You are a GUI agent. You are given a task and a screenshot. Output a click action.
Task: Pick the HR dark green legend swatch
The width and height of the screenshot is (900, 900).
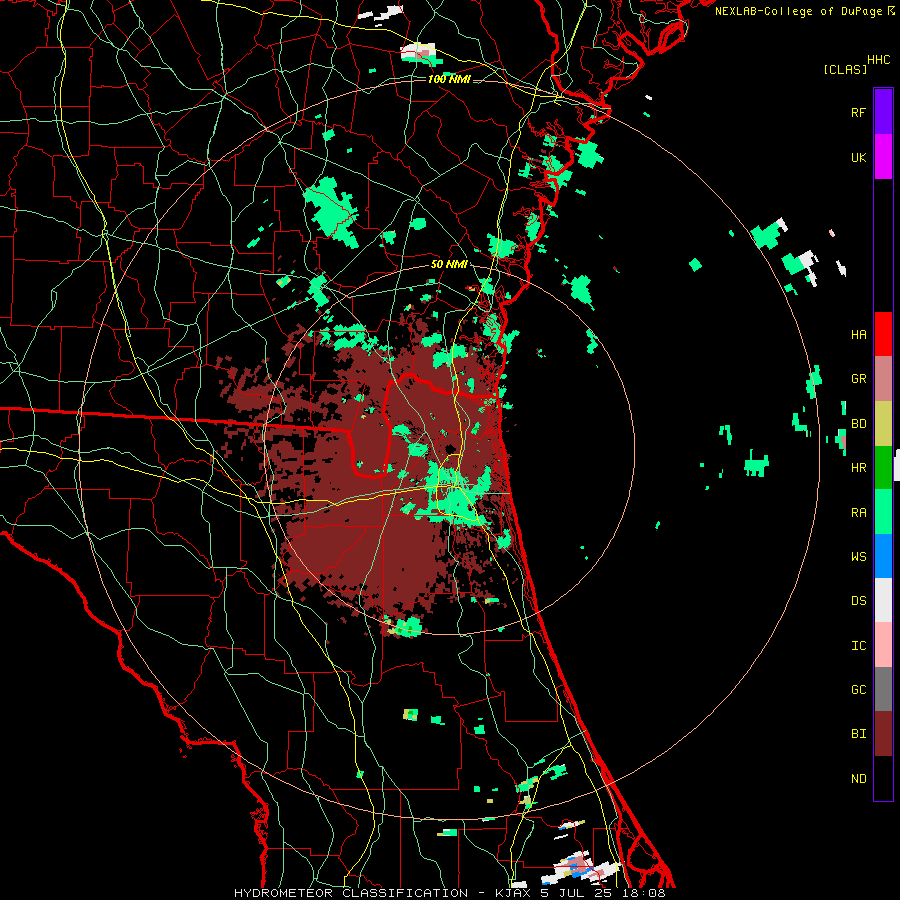pos(883,468)
